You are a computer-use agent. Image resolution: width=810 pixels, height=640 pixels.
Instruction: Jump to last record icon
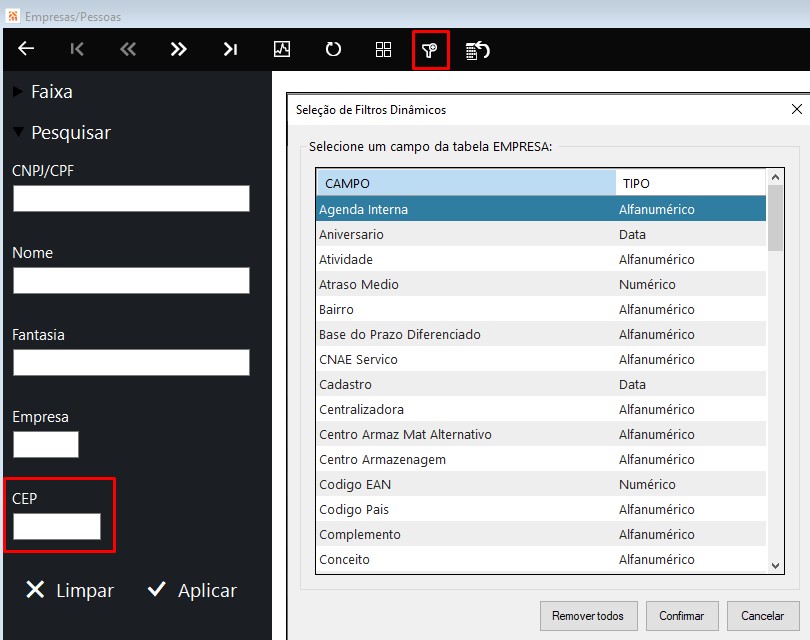coord(230,49)
